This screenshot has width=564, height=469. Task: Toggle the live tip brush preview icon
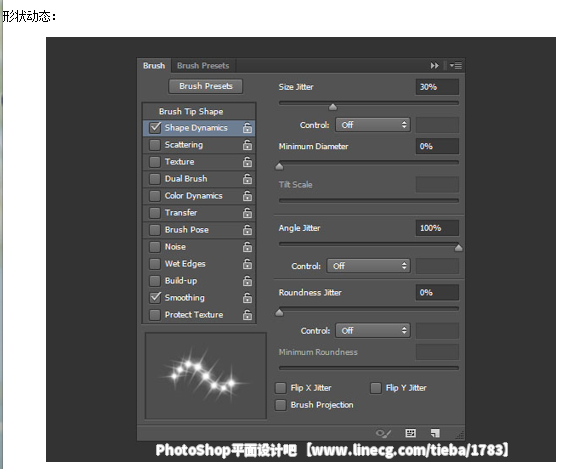[x=383, y=433]
